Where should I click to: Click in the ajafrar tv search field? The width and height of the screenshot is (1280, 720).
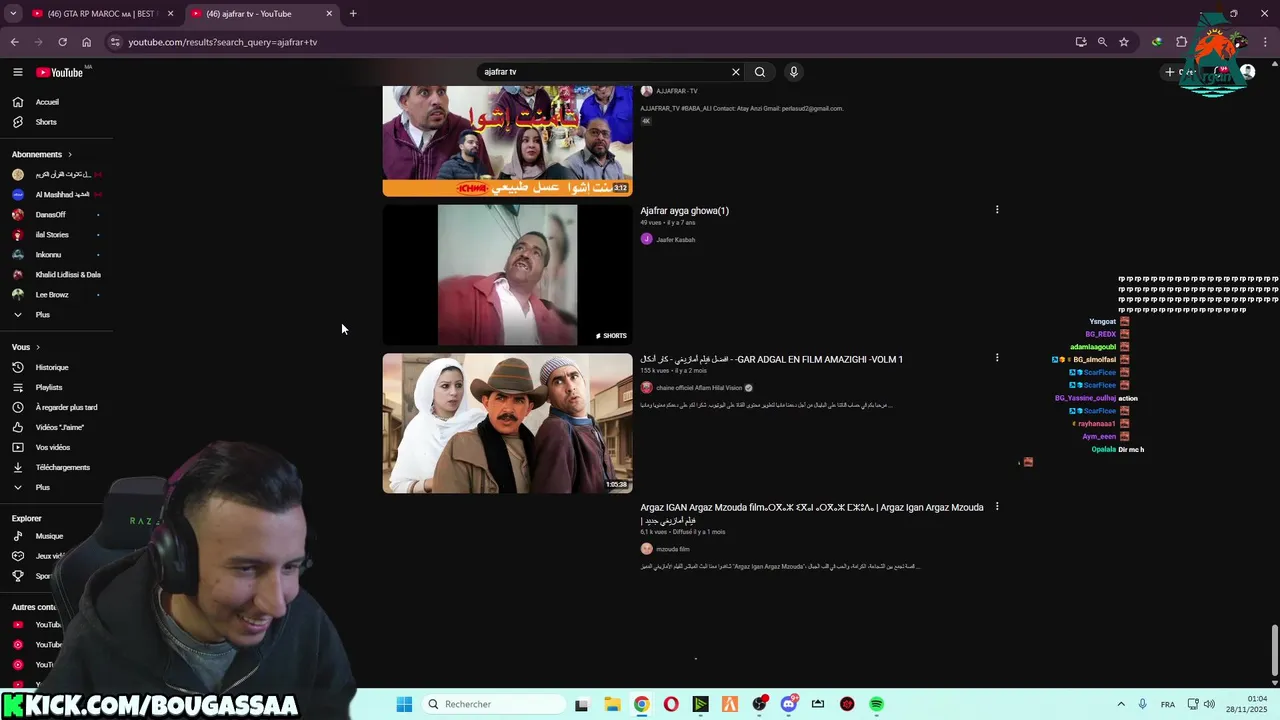[x=603, y=72]
